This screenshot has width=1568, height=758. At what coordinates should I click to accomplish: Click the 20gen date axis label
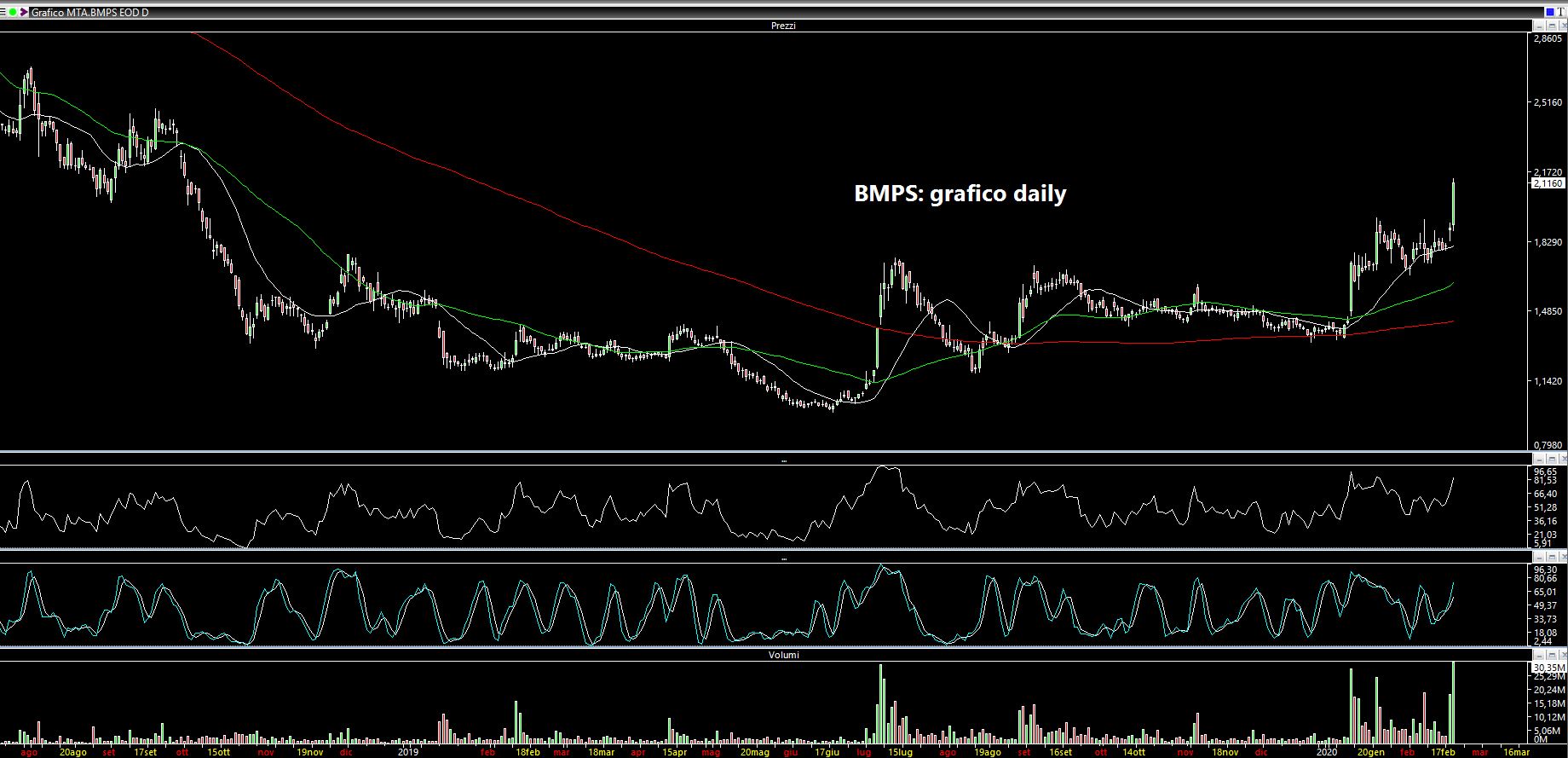(x=1371, y=753)
